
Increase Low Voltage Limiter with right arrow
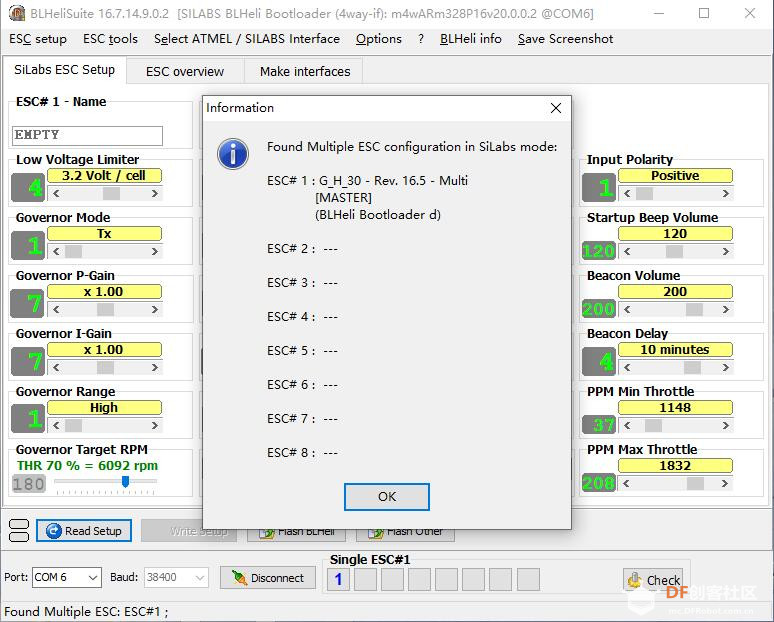point(155,194)
